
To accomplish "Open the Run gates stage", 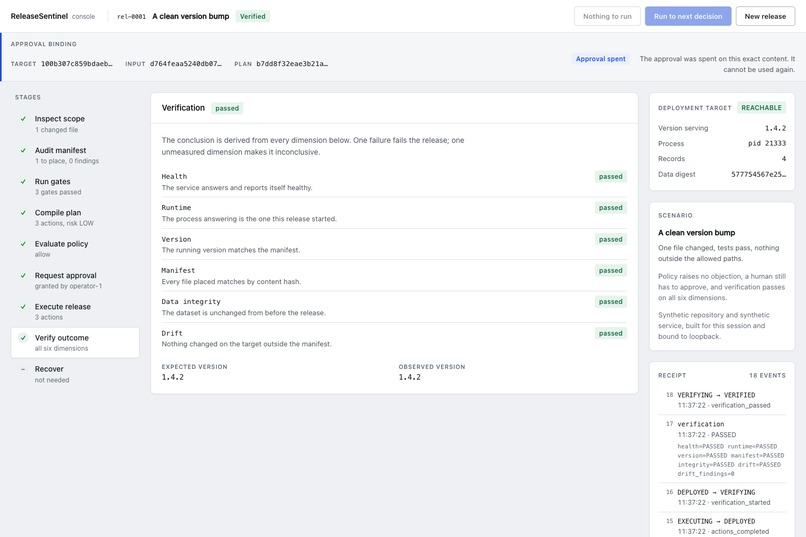I will coord(75,187).
